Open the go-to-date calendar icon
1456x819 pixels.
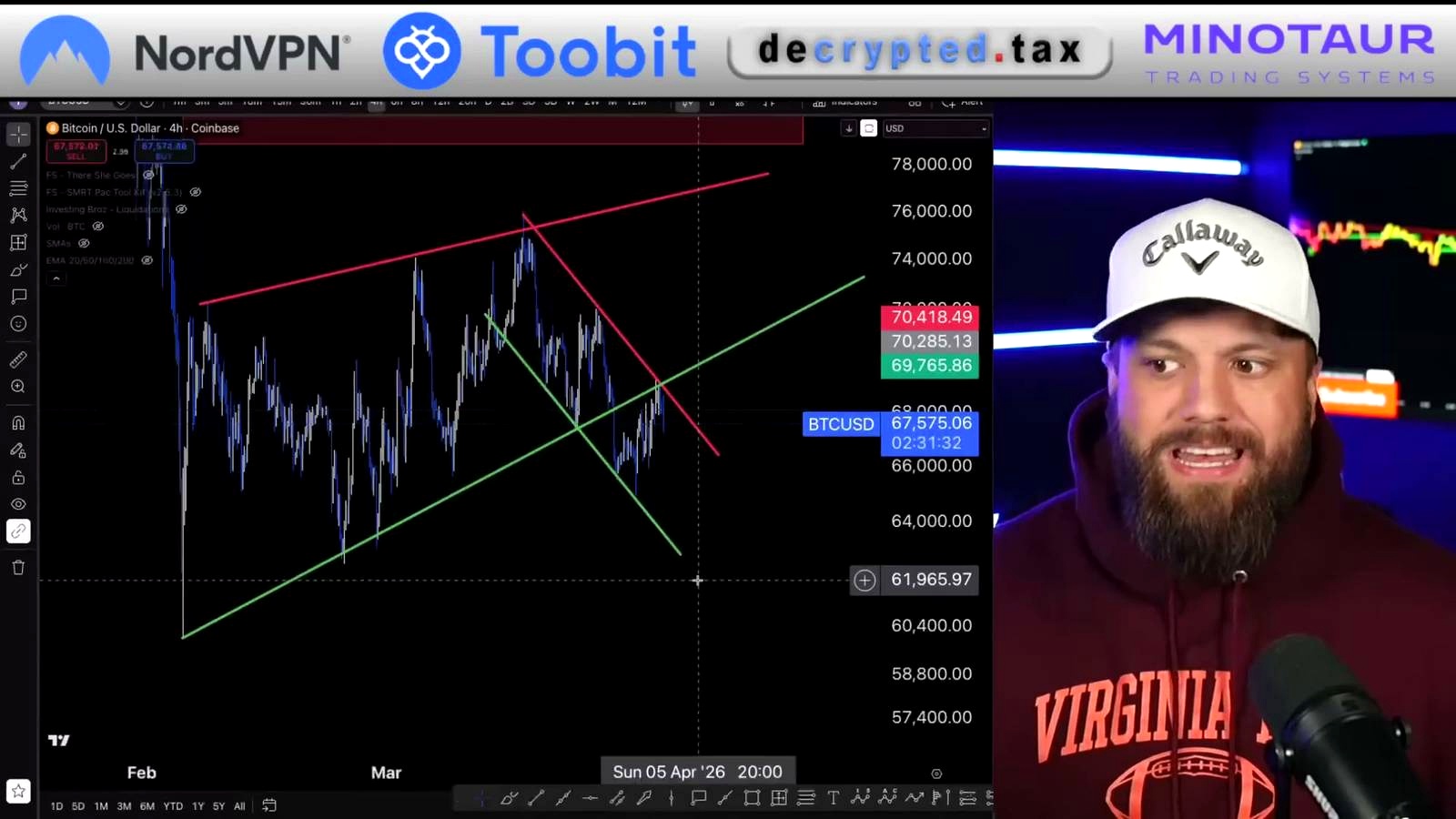[x=269, y=805]
